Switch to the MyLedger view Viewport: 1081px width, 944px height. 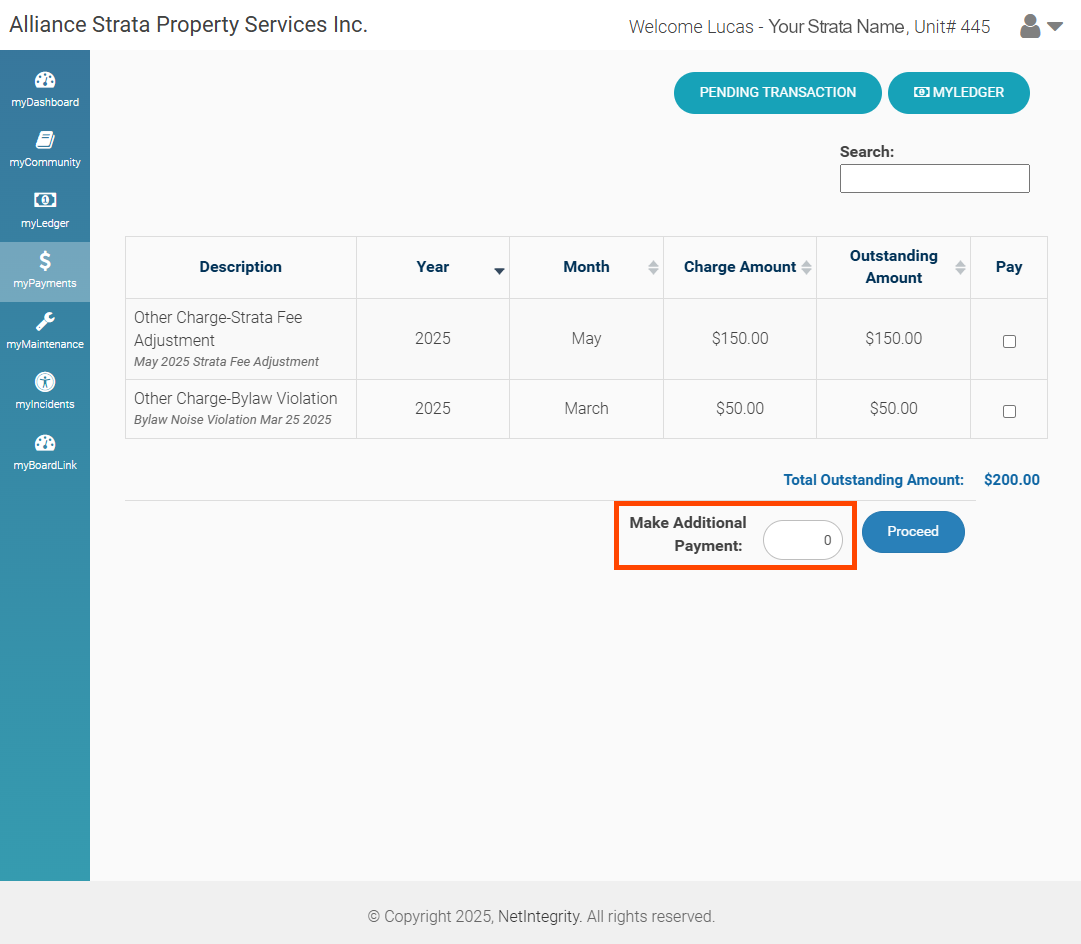[958, 92]
